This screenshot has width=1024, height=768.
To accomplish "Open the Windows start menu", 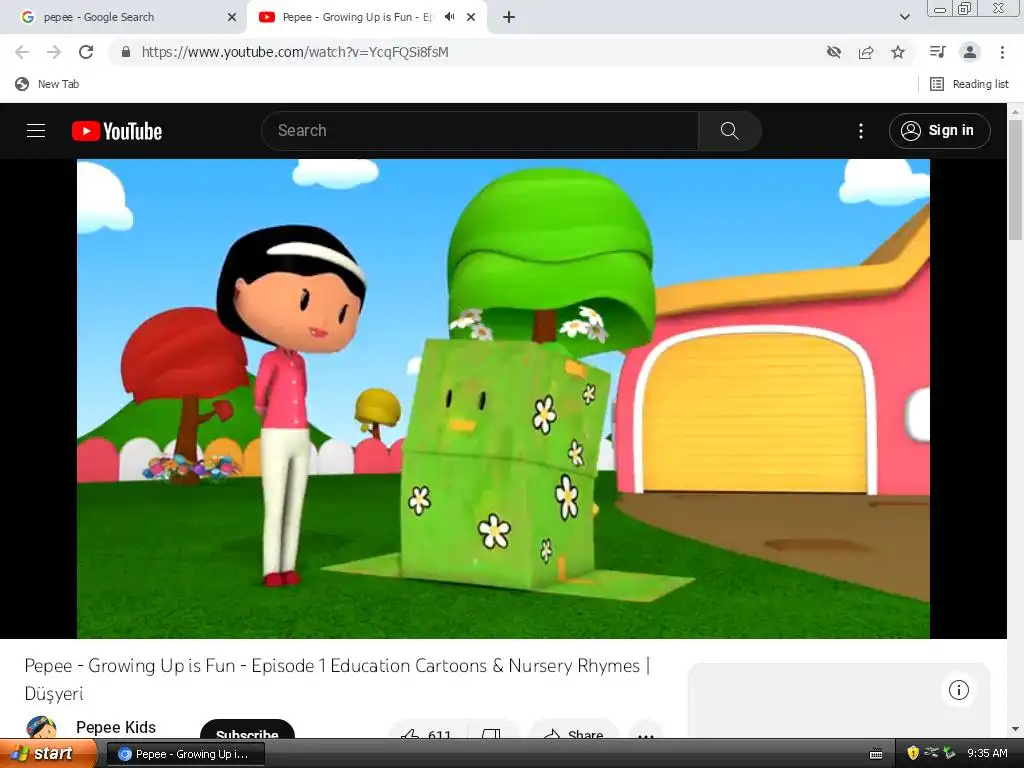I will click(46, 754).
